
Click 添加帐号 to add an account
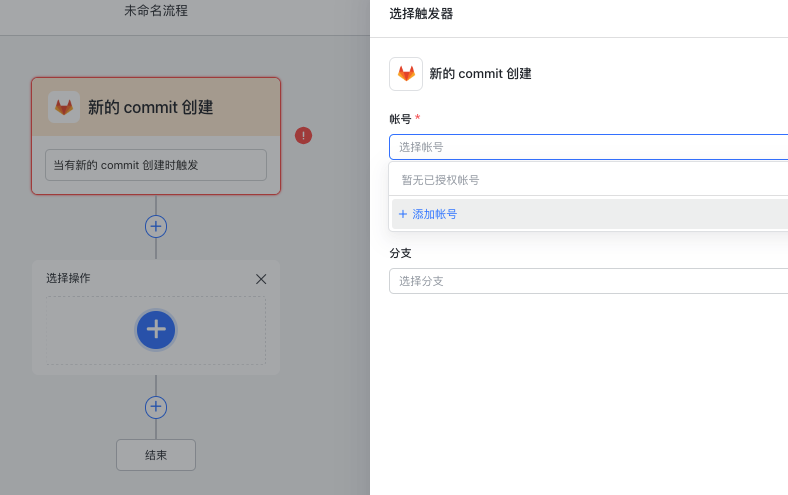pyautogui.click(x=590, y=214)
